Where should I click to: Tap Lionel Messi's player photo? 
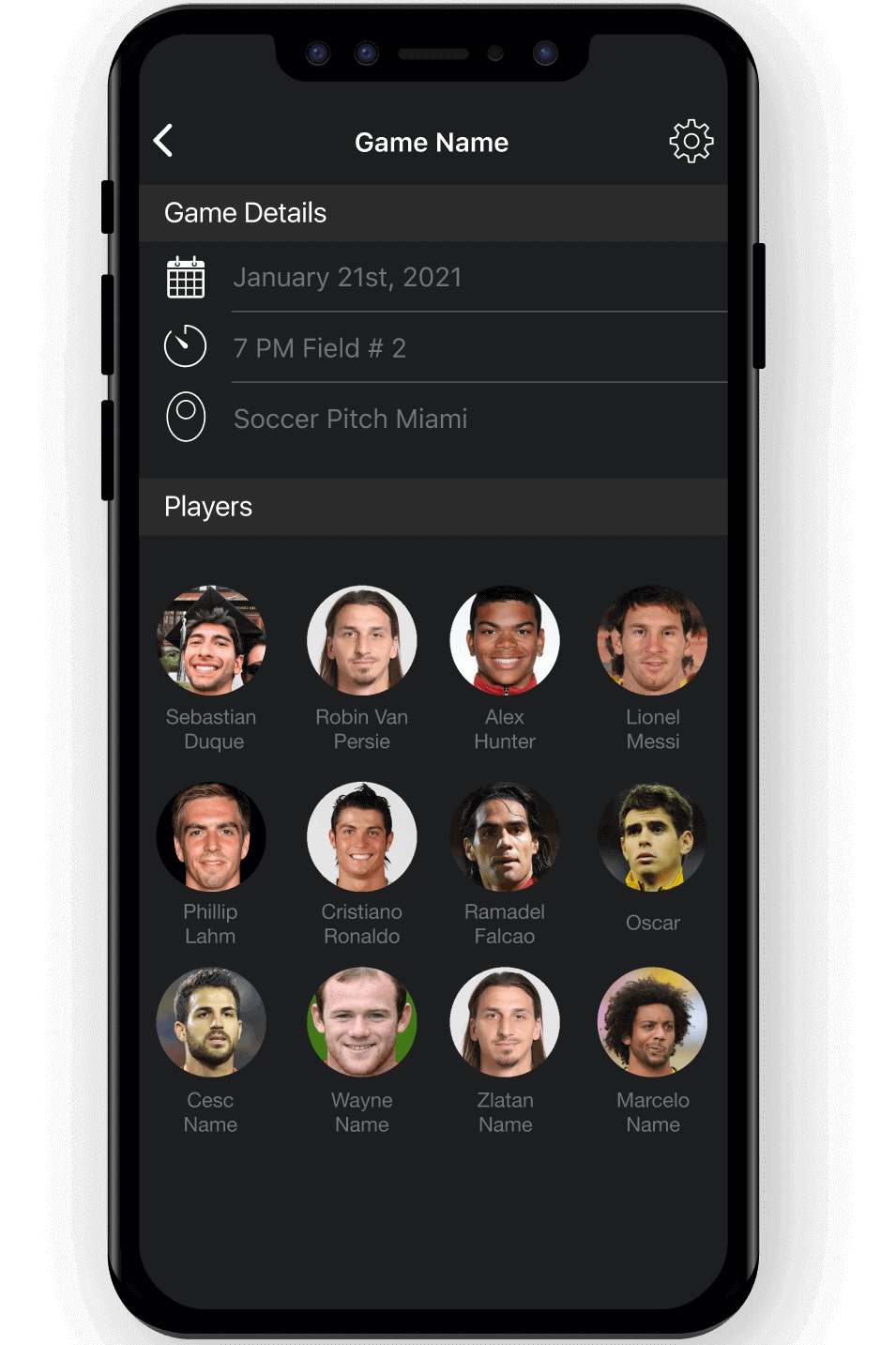[x=652, y=640]
